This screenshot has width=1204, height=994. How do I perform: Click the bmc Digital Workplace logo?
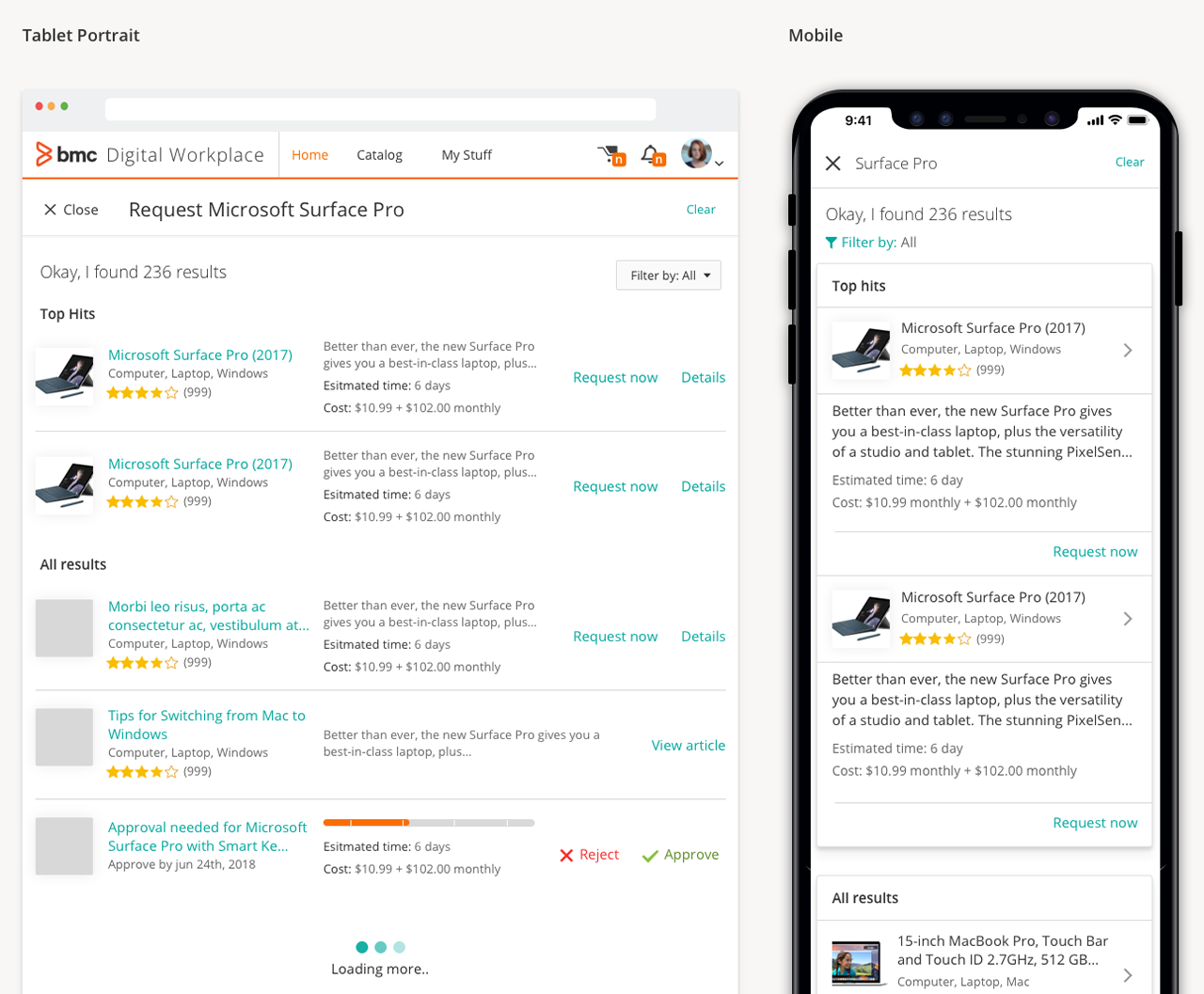(x=150, y=154)
